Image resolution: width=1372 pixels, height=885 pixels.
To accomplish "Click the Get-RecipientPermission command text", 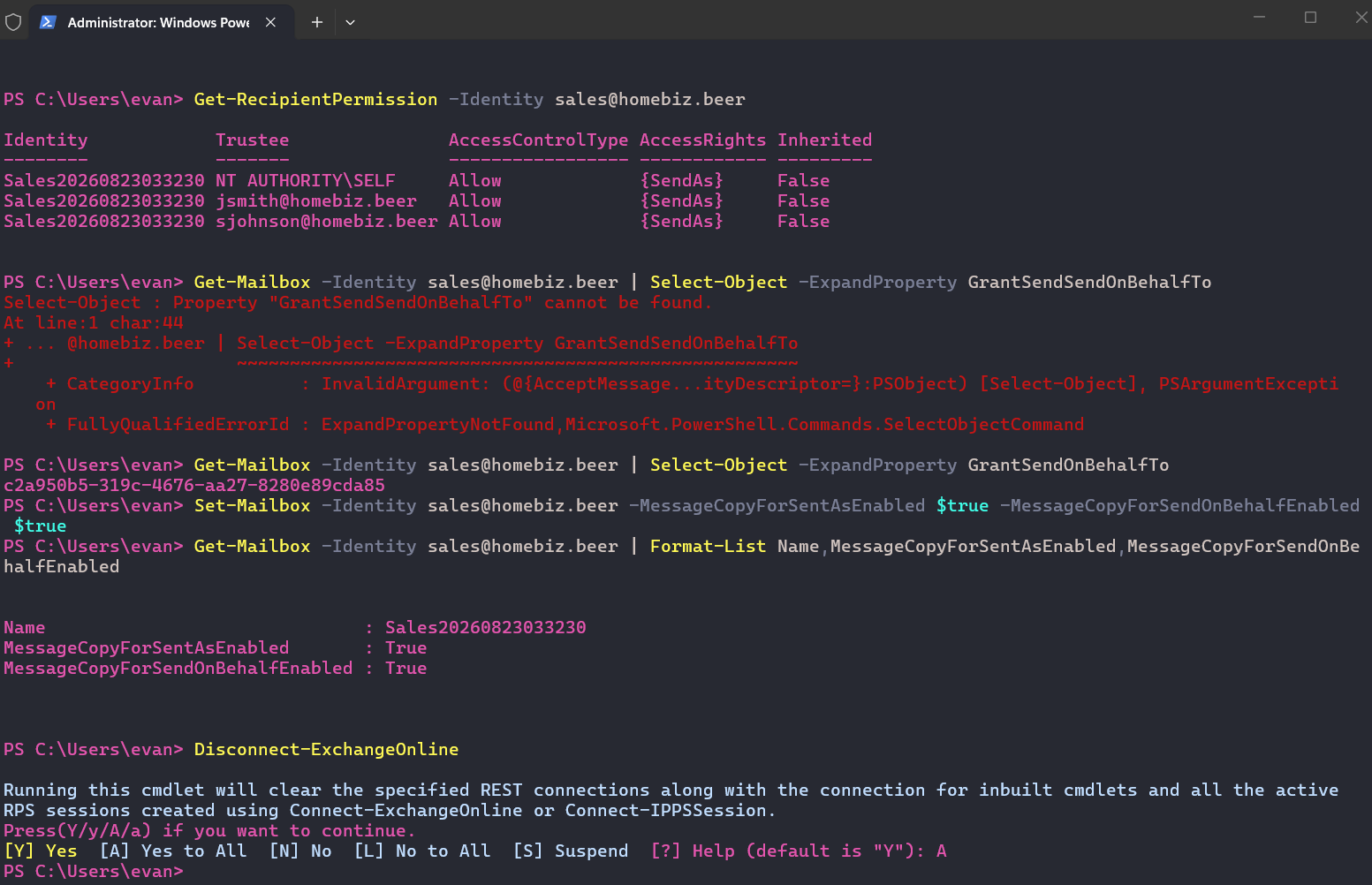I will coord(315,100).
